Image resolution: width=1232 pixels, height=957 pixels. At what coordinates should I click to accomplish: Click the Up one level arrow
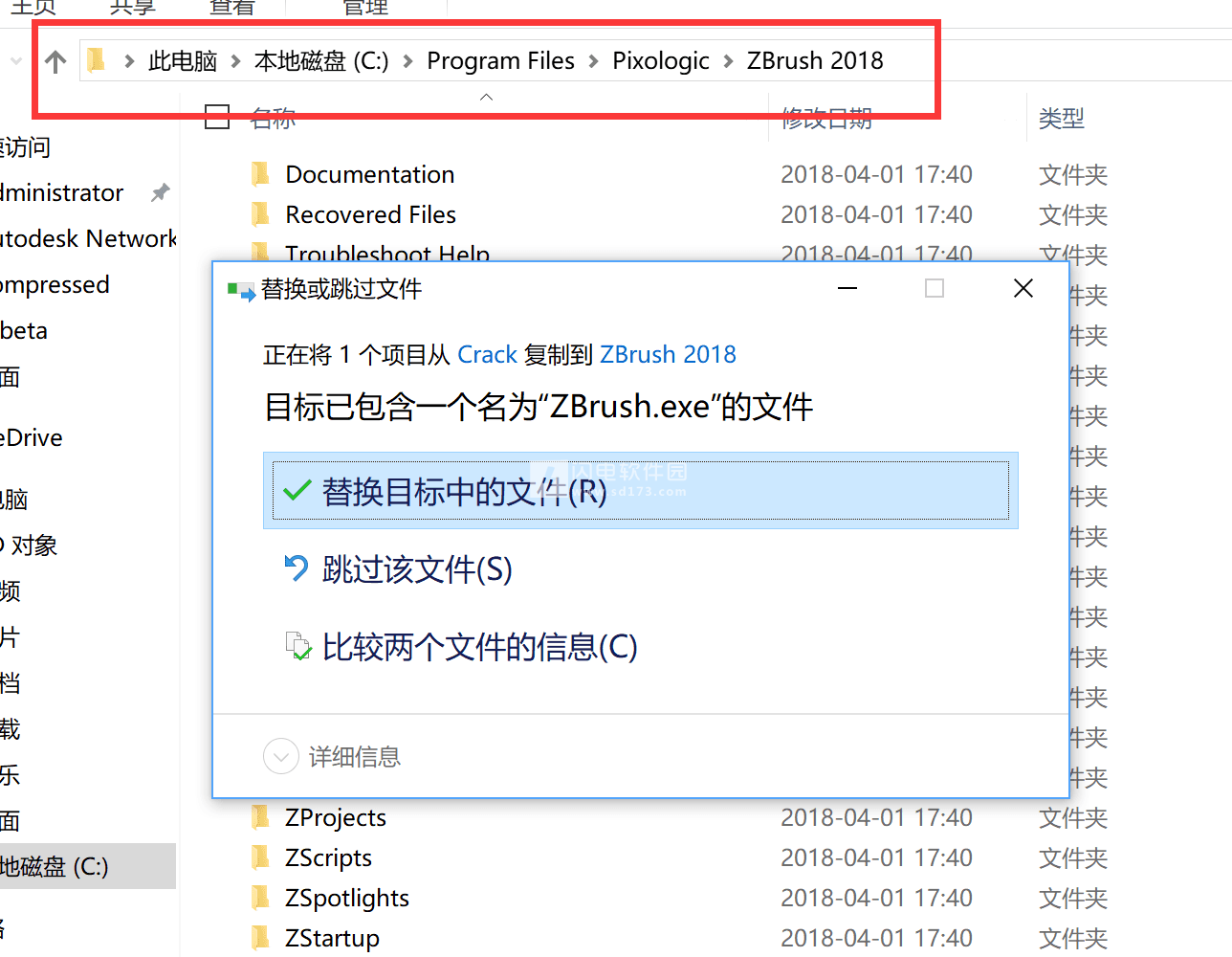point(55,61)
